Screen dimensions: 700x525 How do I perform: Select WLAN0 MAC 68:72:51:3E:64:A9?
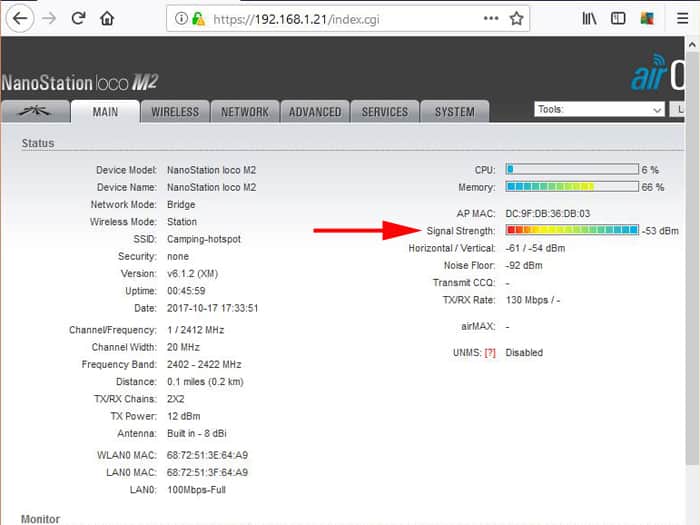click(207, 455)
